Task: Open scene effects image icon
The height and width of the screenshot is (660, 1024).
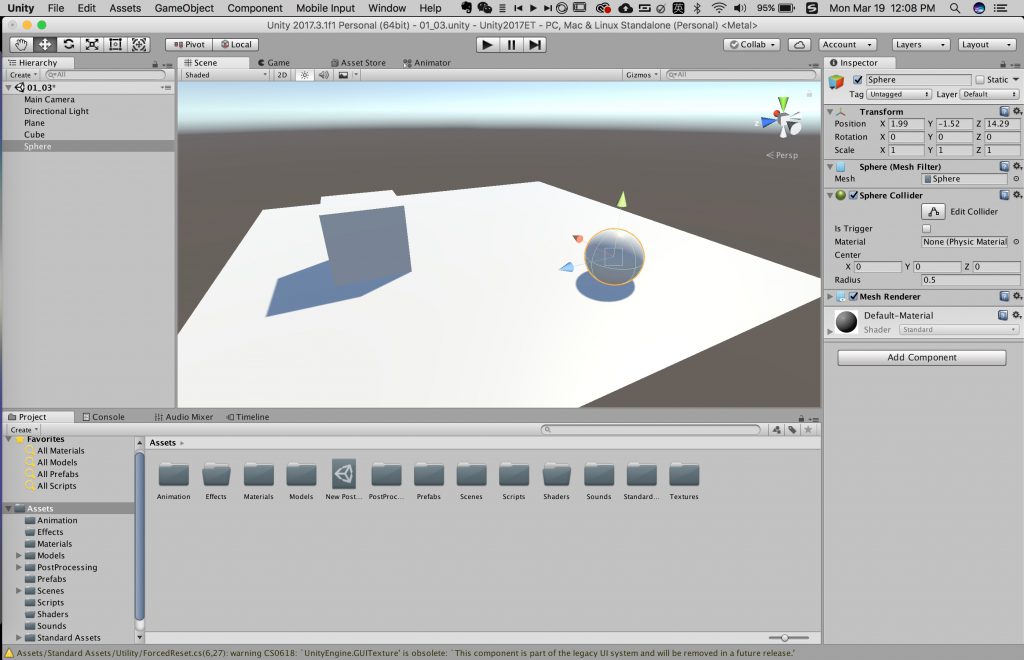Action: (344, 75)
